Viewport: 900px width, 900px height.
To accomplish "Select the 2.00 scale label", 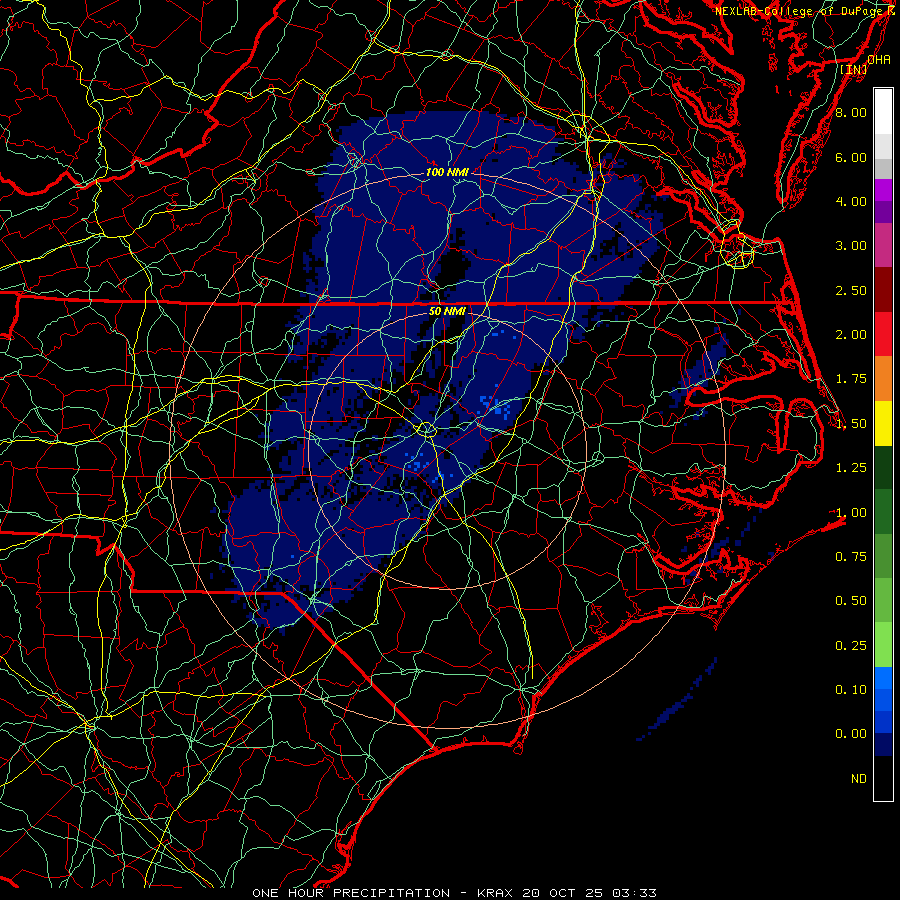I will (x=851, y=335).
